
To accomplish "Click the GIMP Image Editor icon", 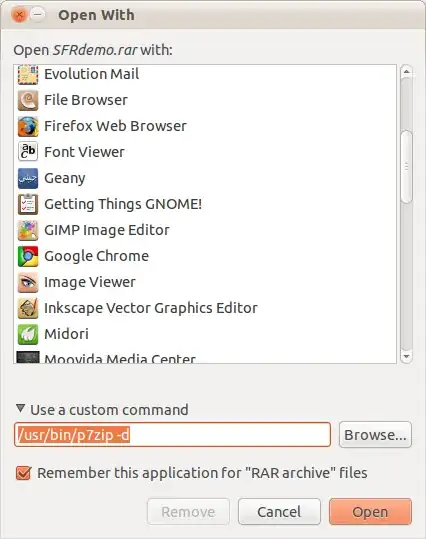I will pos(28,230).
